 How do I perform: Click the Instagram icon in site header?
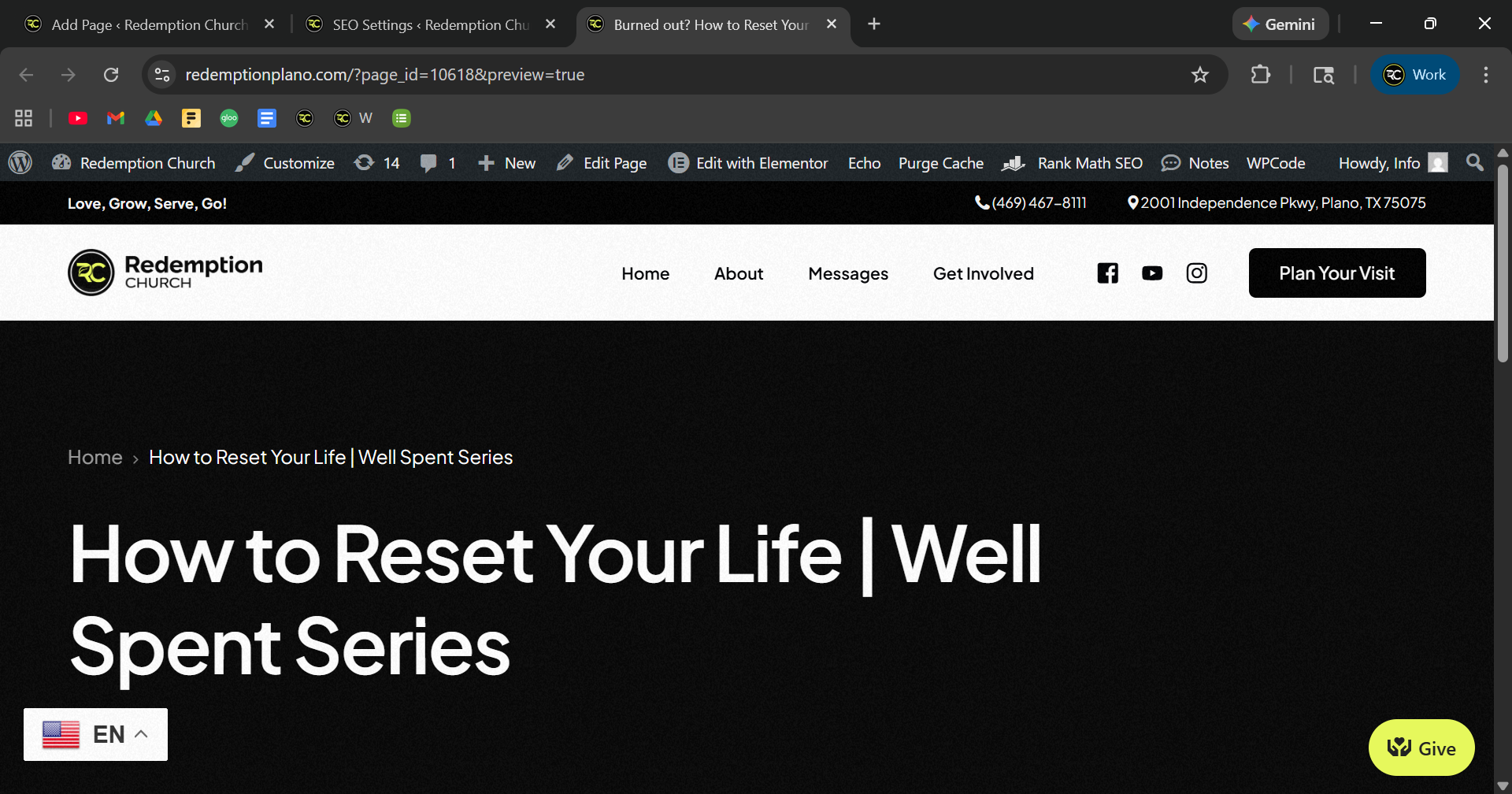click(1196, 273)
